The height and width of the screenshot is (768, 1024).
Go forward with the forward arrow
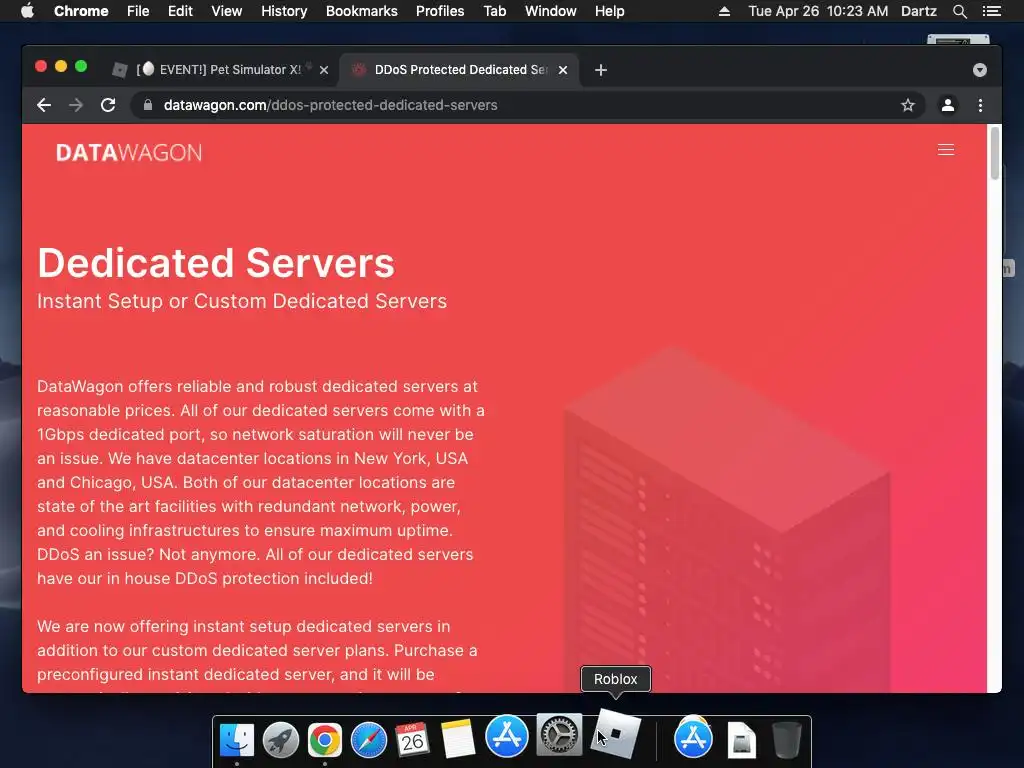76,105
